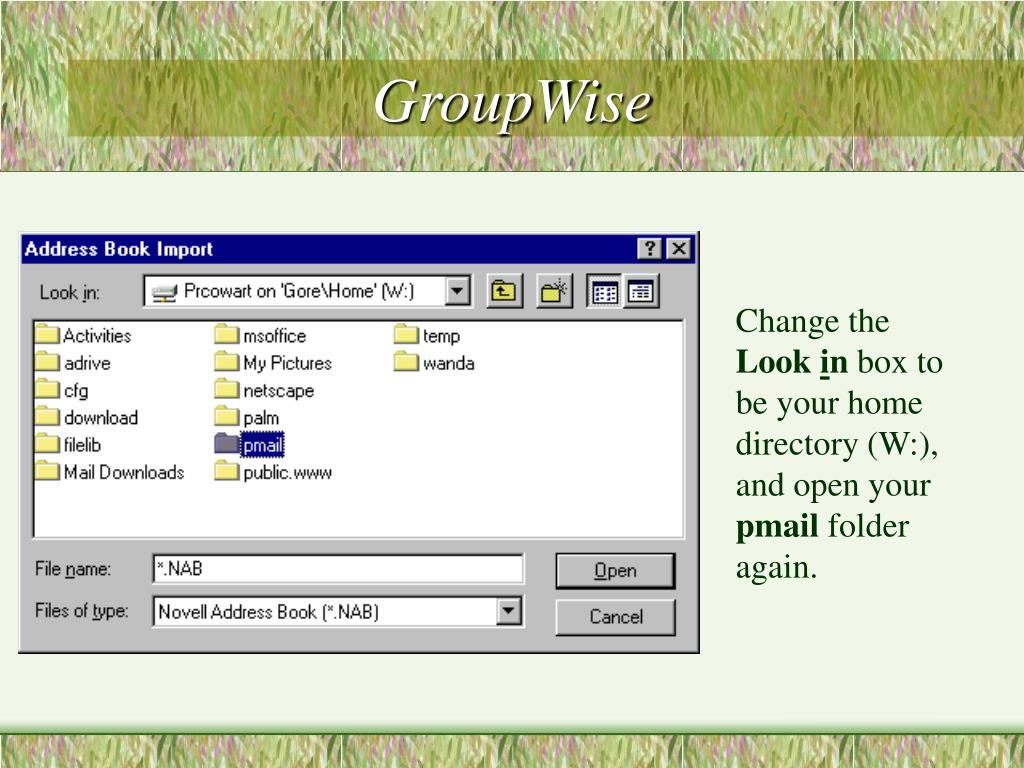This screenshot has width=1024, height=768.
Task: Click the 'palm' folder name
Action: (x=261, y=418)
